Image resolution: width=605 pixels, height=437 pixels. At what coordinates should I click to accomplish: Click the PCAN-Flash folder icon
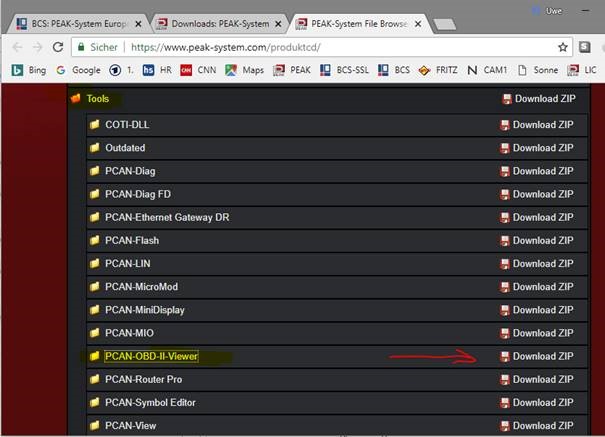95,240
